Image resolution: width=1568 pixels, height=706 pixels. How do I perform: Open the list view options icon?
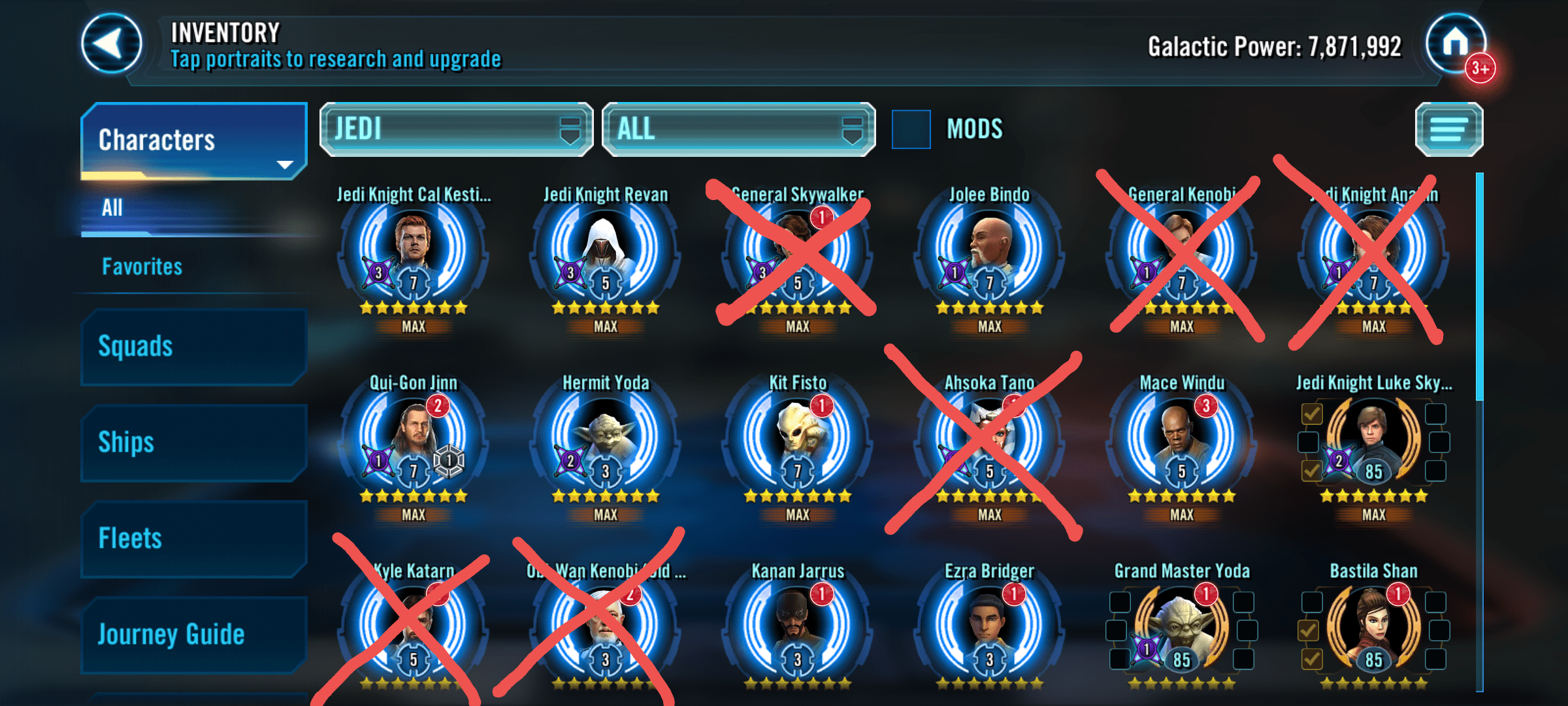(1449, 129)
